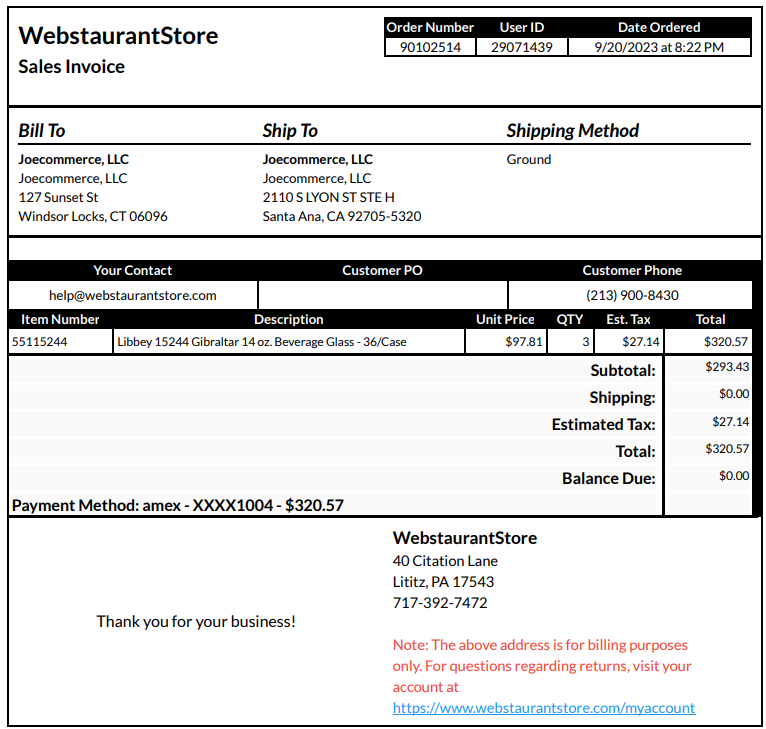
Task: Click the Sales Invoice subtitle
Action: (71, 66)
